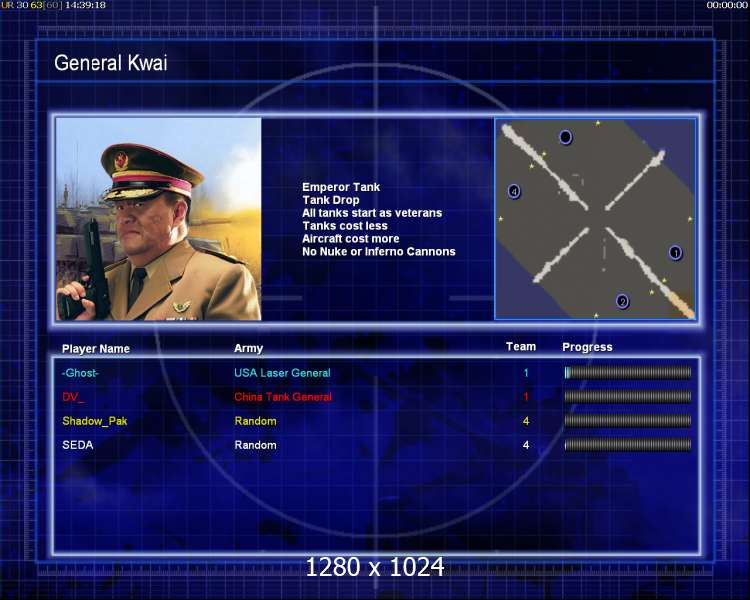Screen dimensions: 750x600
Task: Click the "General Kwai" title heading
Action: 110,63
